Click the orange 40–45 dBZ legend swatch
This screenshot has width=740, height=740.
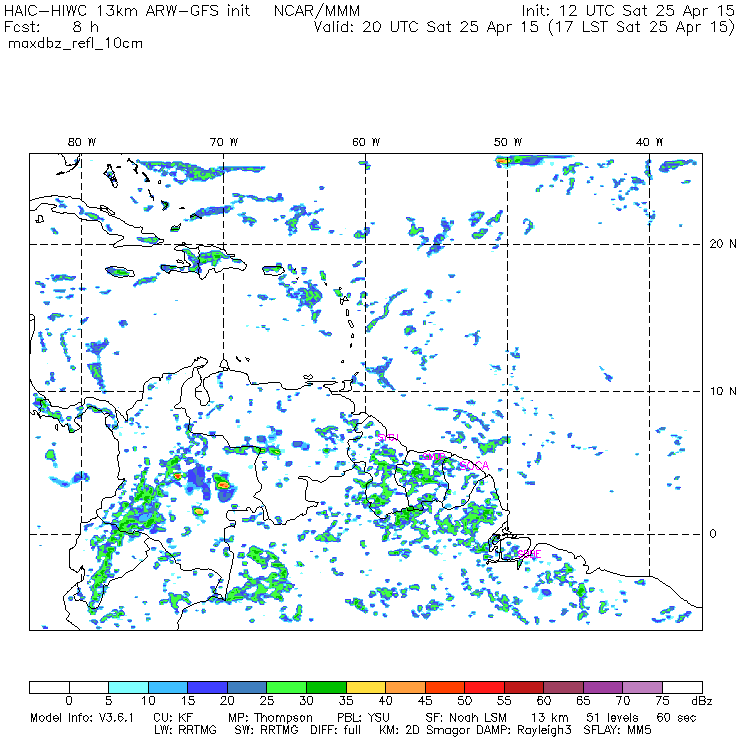click(x=406, y=687)
